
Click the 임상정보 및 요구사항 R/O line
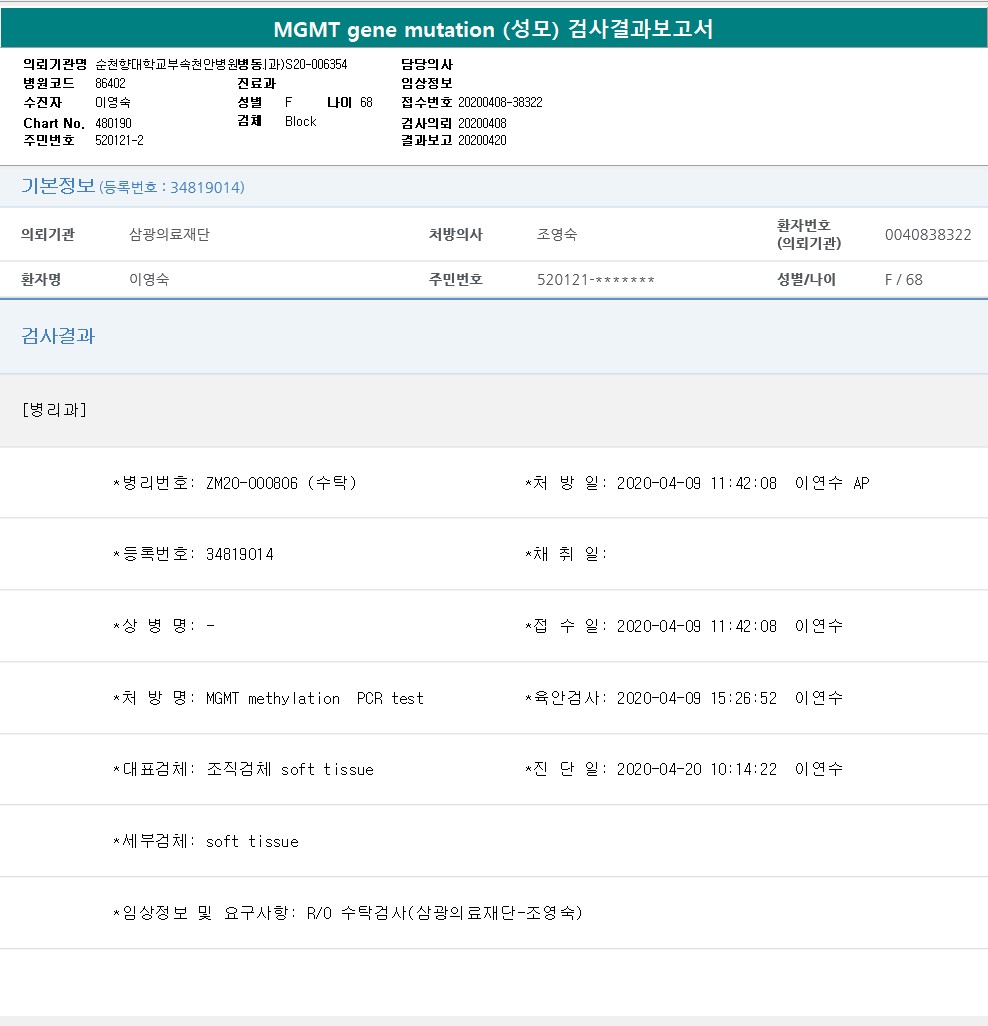(347, 913)
